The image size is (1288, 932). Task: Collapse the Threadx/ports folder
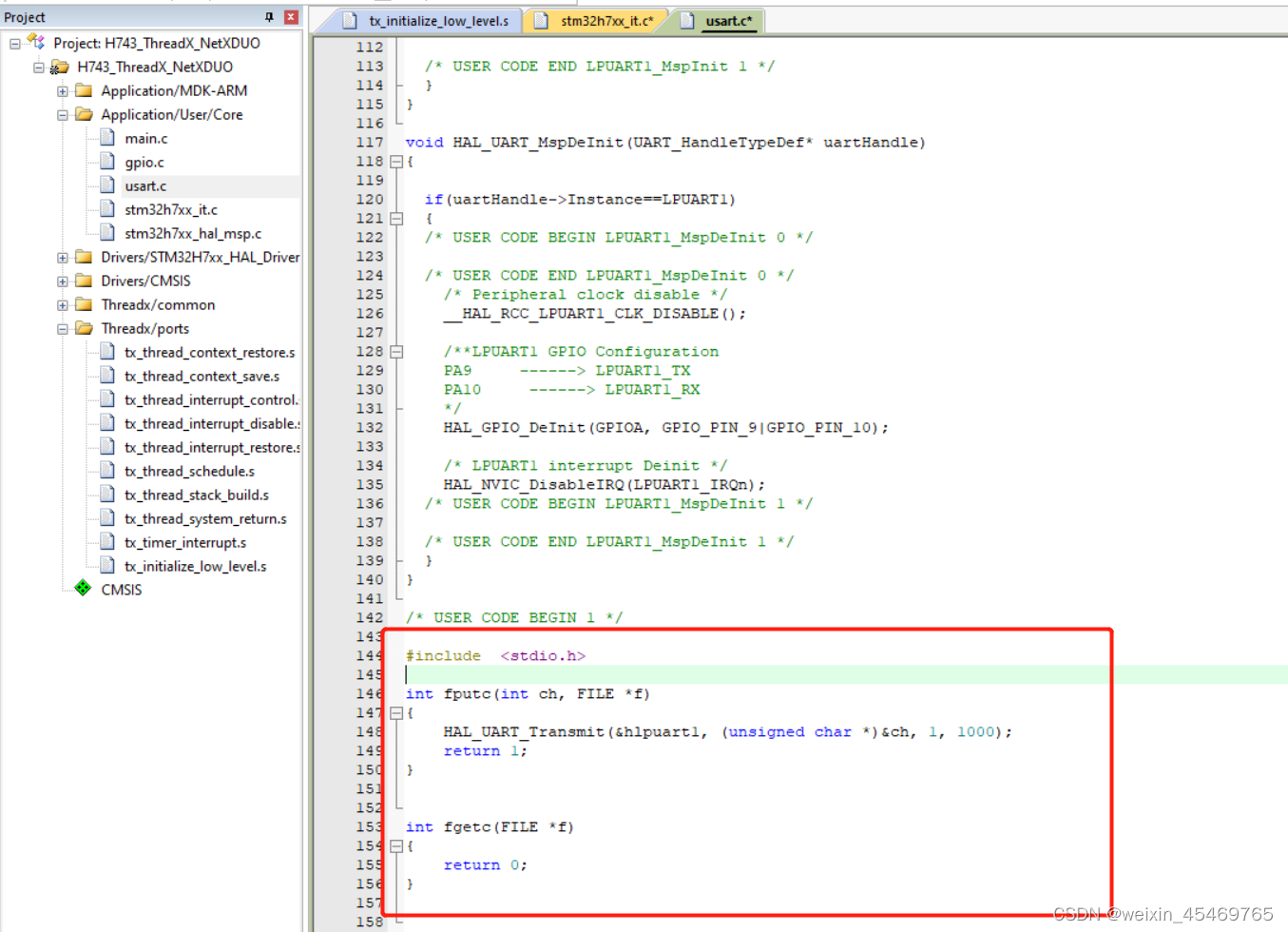[63, 329]
